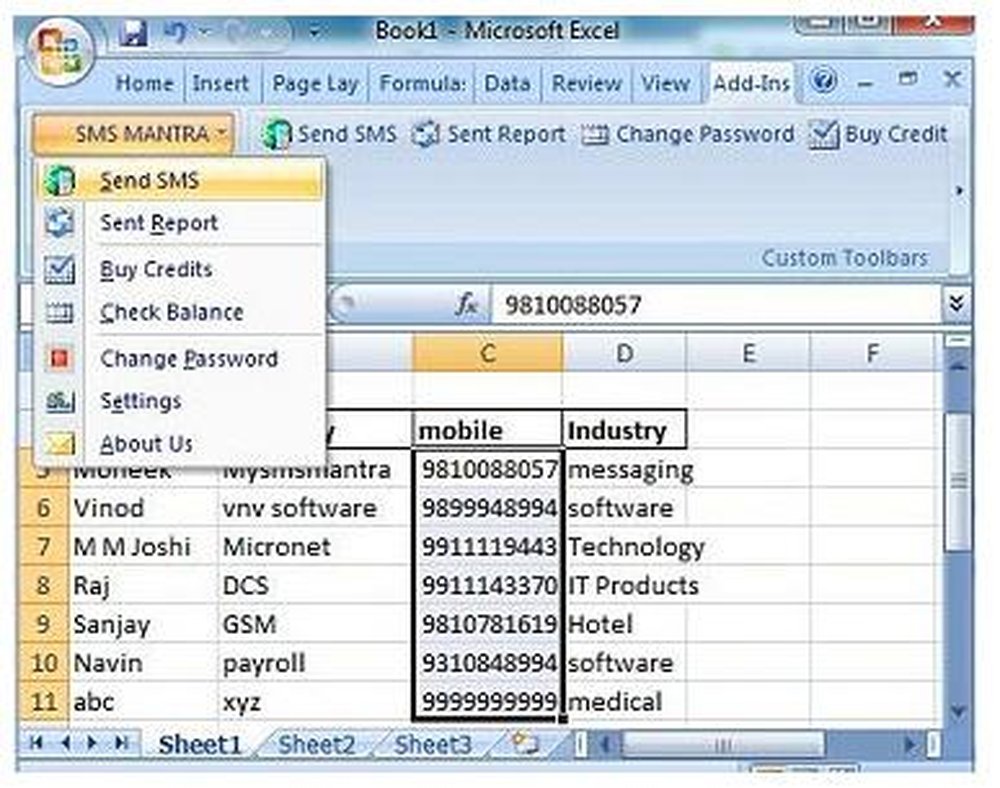Switch to the View ribbon tab

tap(665, 84)
